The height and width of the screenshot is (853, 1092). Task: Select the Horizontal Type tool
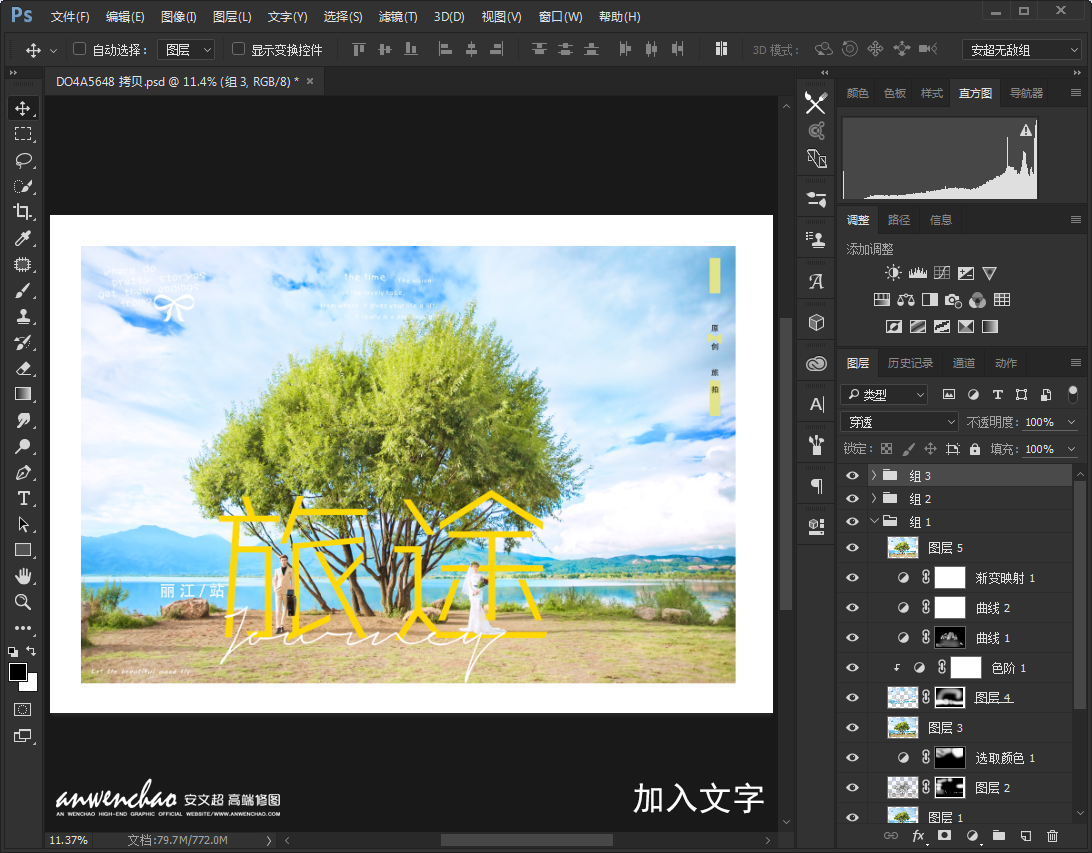pos(23,499)
